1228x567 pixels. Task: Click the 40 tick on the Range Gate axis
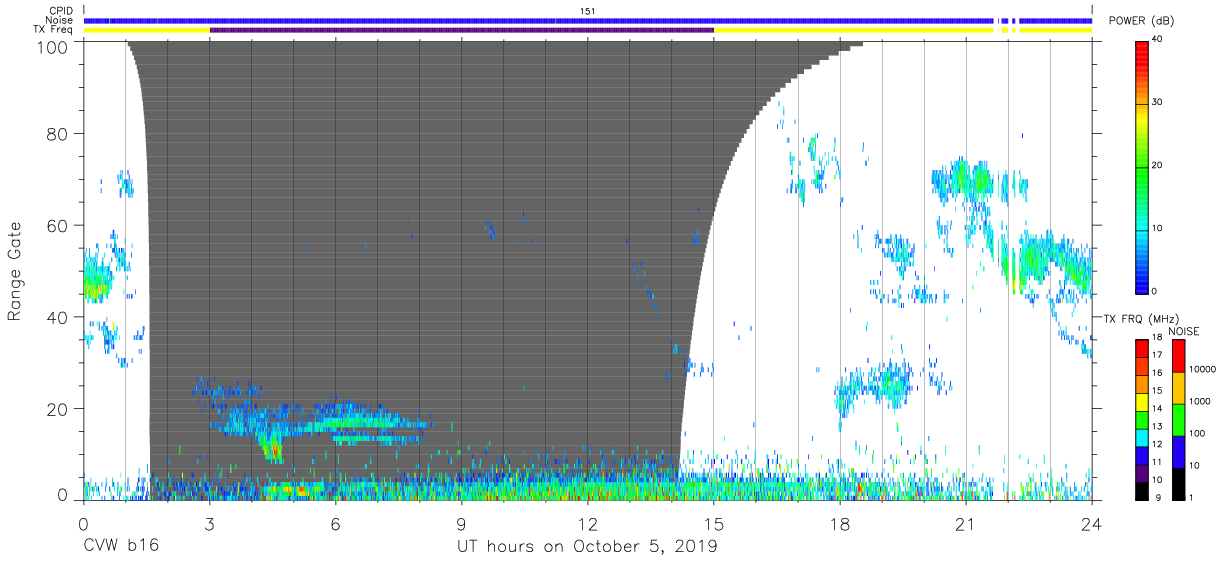(x=59, y=317)
